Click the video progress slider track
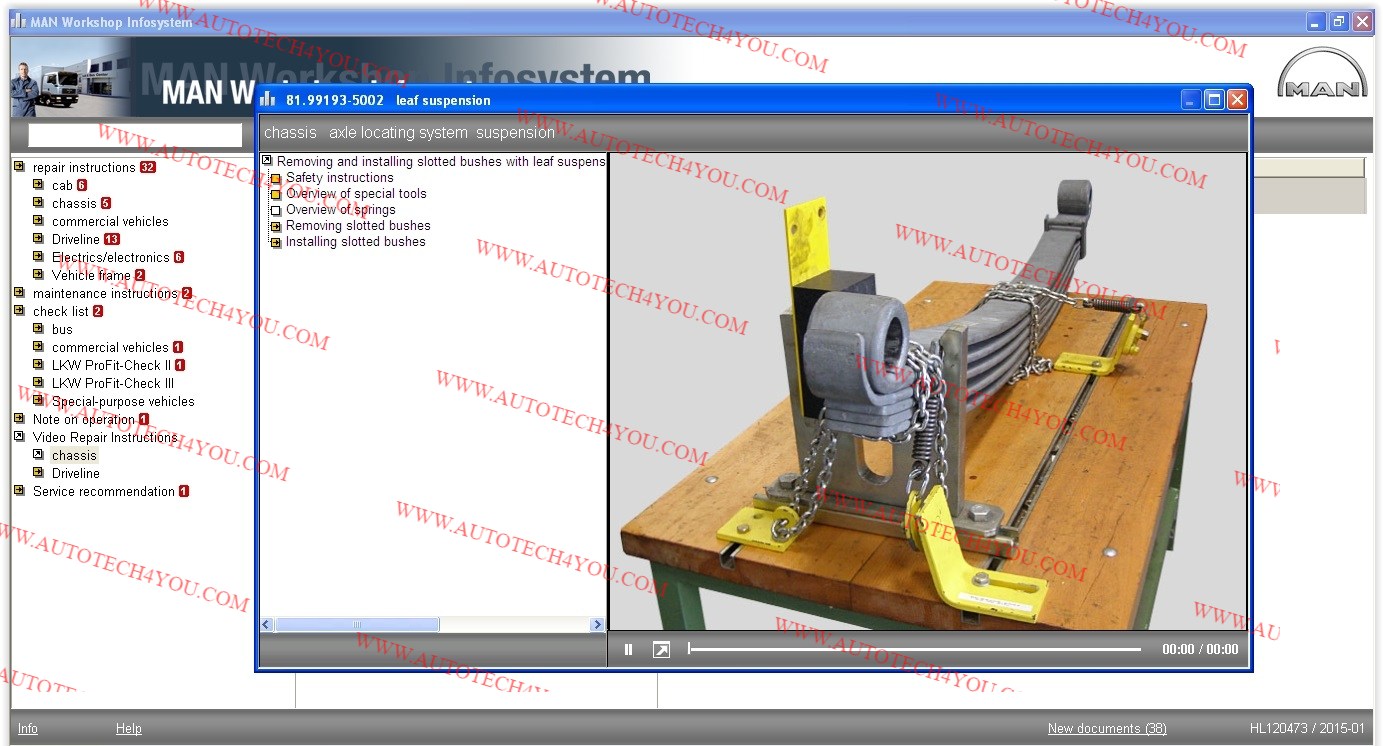This screenshot has height=746, width=1383. (914, 650)
